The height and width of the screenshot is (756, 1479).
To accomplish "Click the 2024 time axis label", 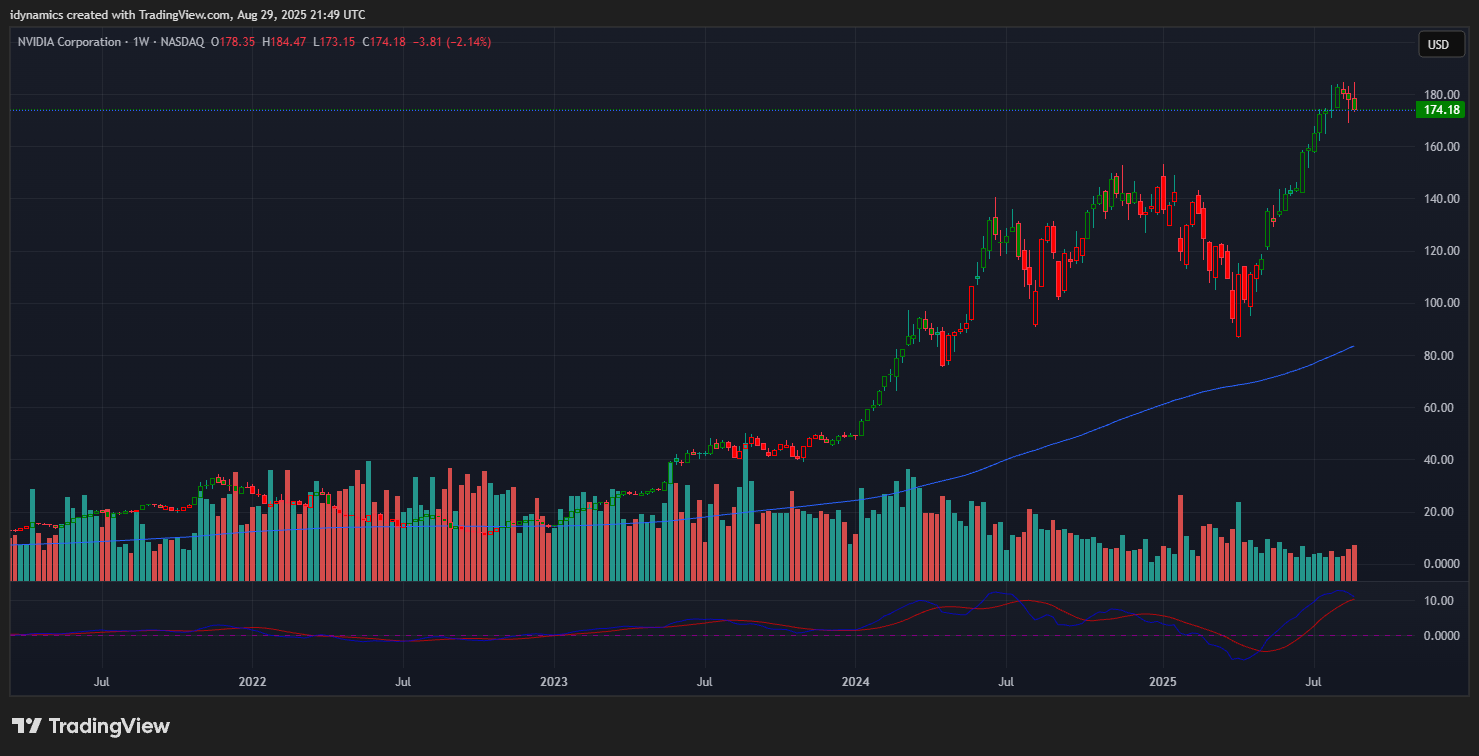I will tap(856, 682).
